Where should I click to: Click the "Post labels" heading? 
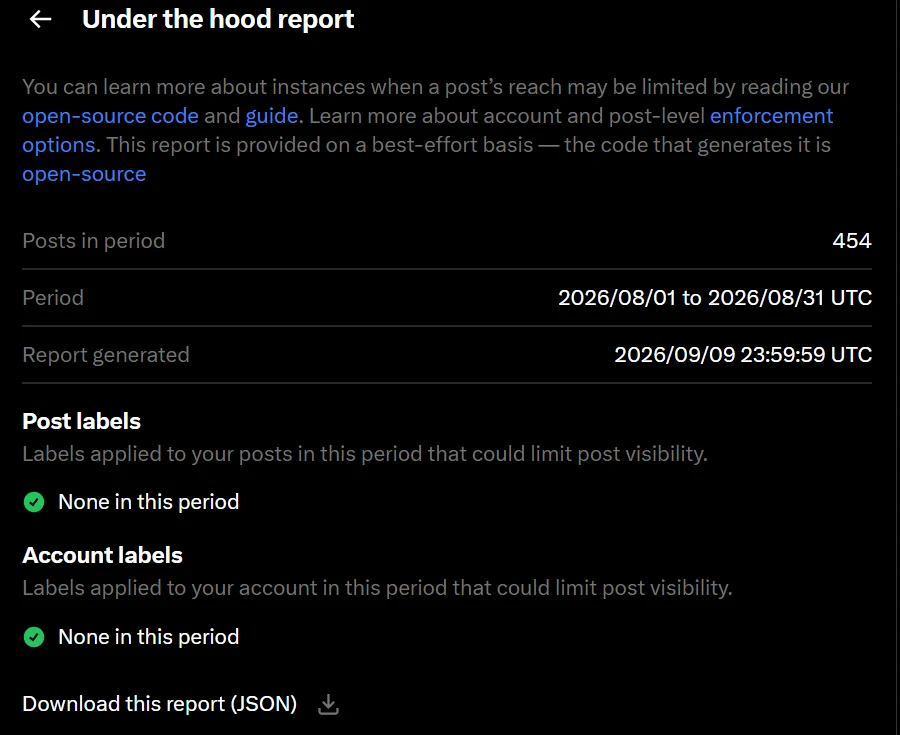click(82, 421)
